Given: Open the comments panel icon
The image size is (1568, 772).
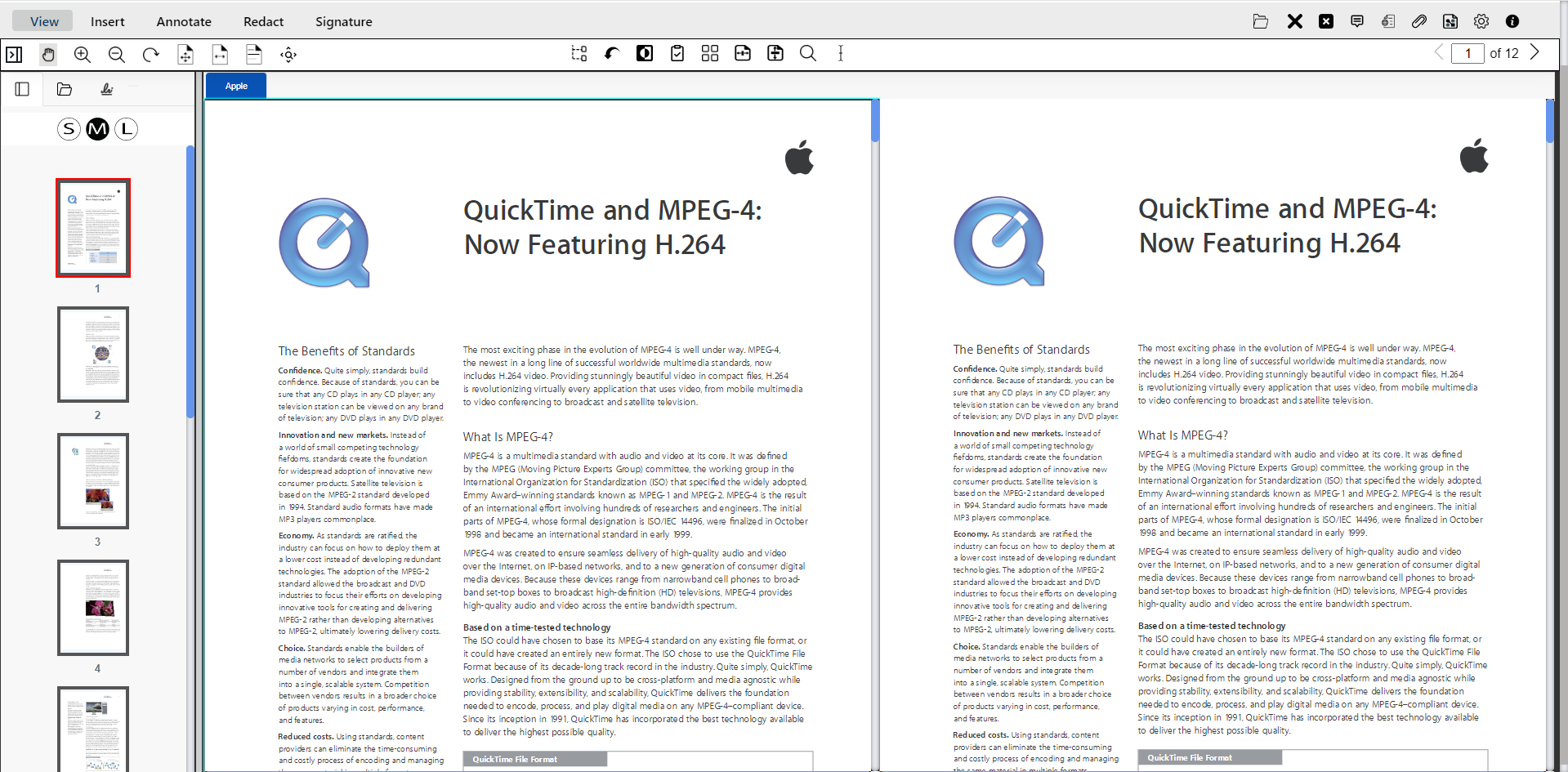Looking at the screenshot, I should pyautogui.click(x=1357, y=21).
